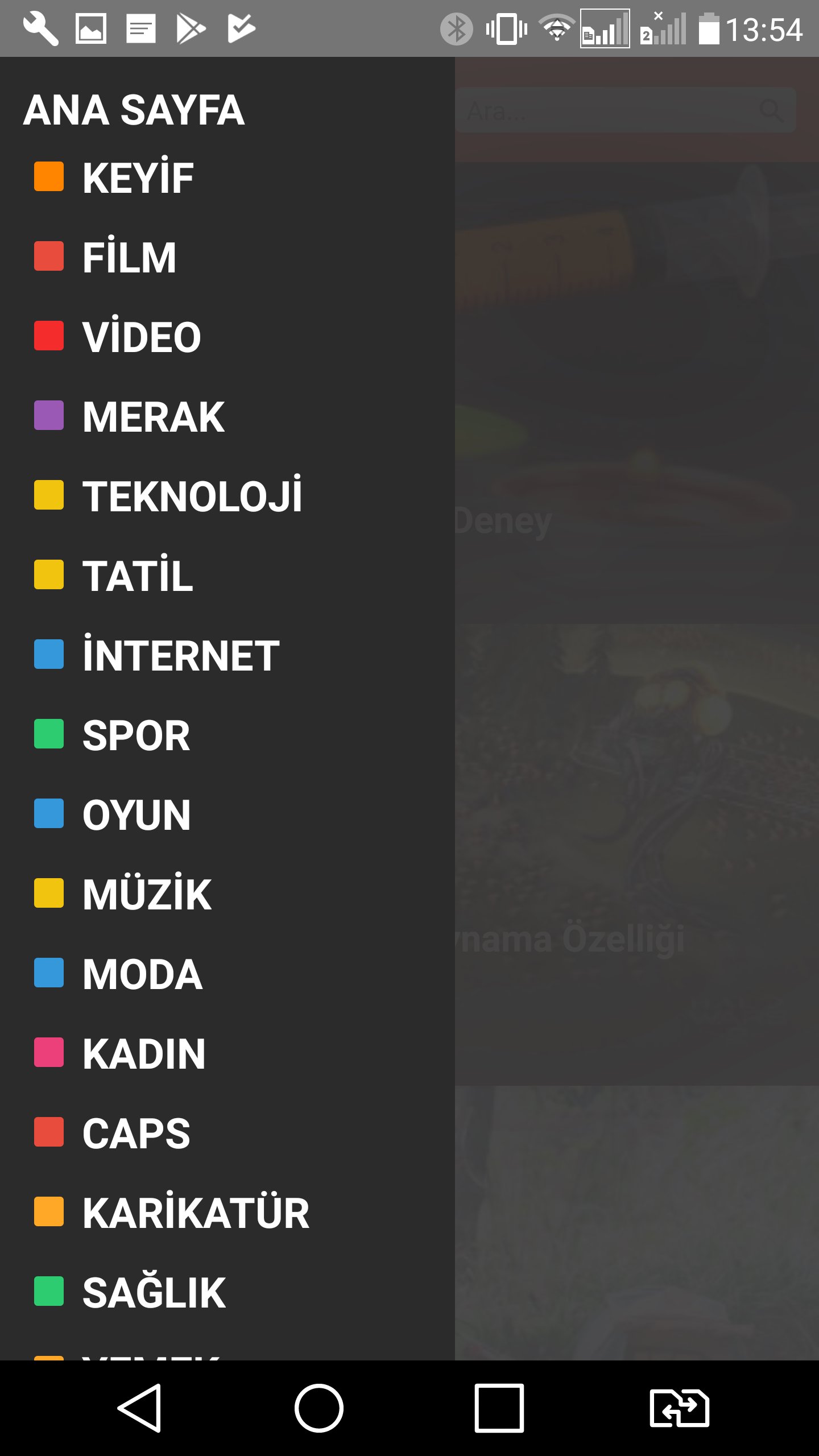
Task: Open the SAĞLIK category link
Action: point(154,1292)
